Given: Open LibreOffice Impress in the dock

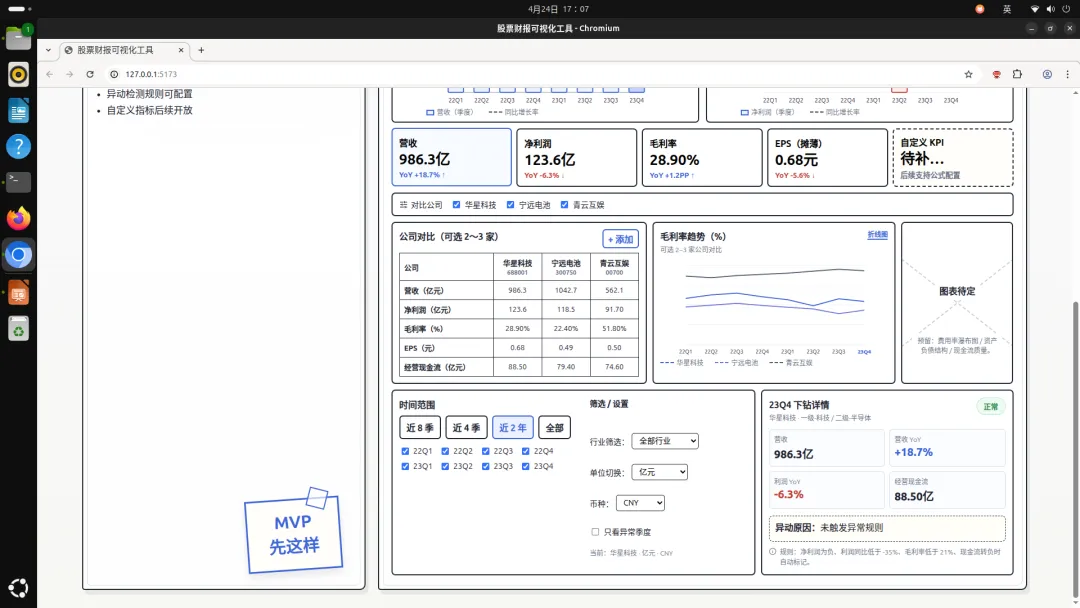Looking at the screenshot, I should coord(19,293).
